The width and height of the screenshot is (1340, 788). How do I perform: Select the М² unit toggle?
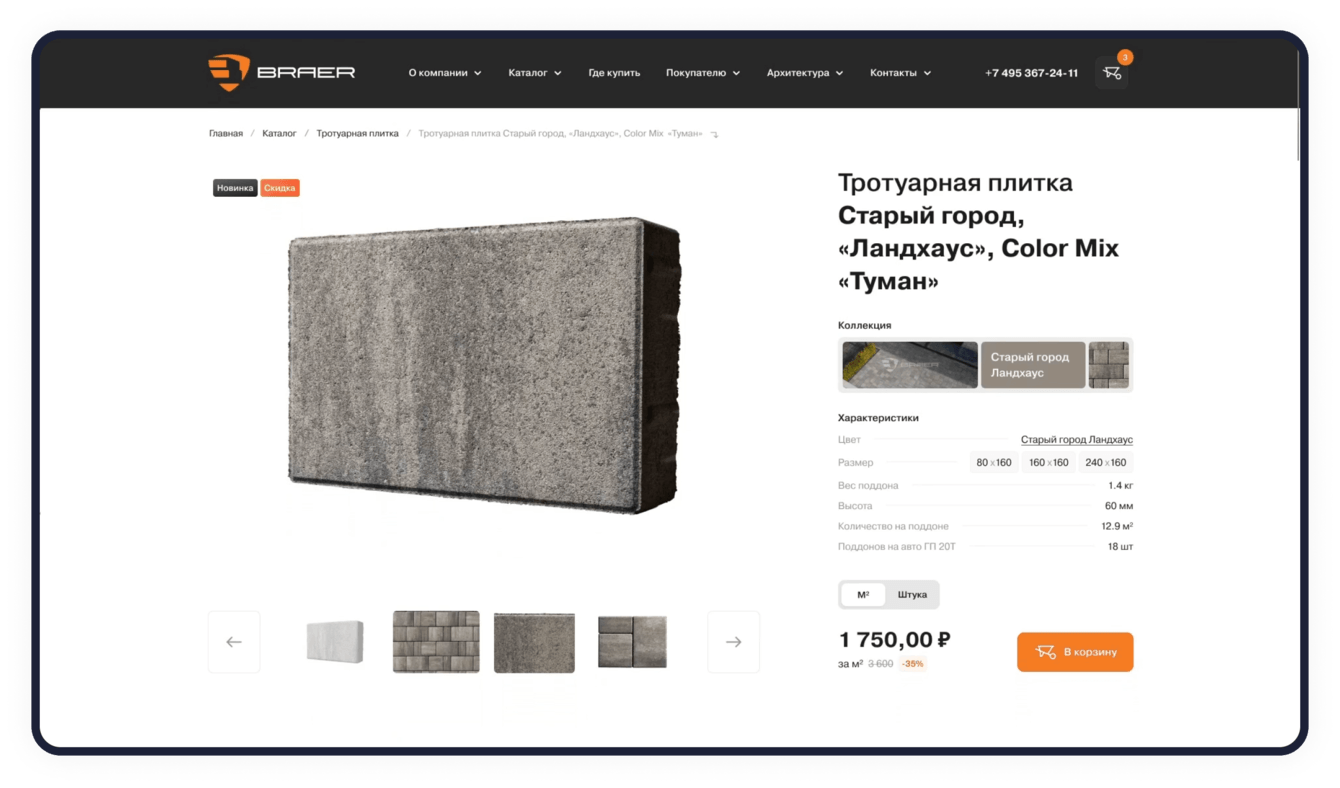coord(863,595)
